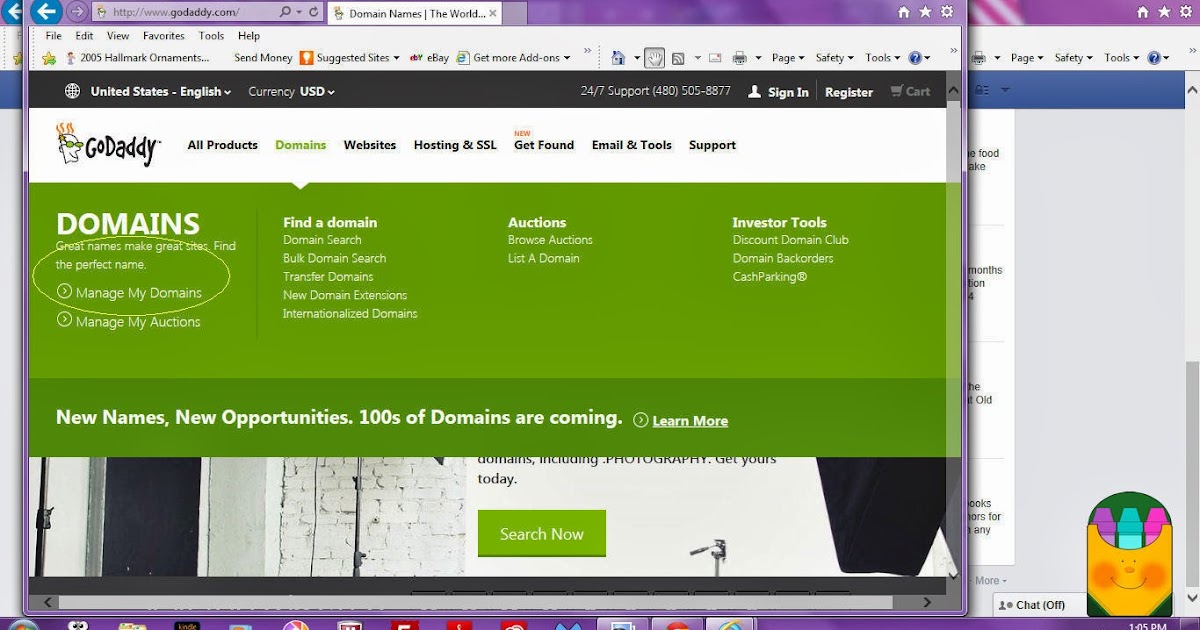Screen dimensions: 1200x630
Task: Click the Internationalized Domains link
Action: pos(350,314)
